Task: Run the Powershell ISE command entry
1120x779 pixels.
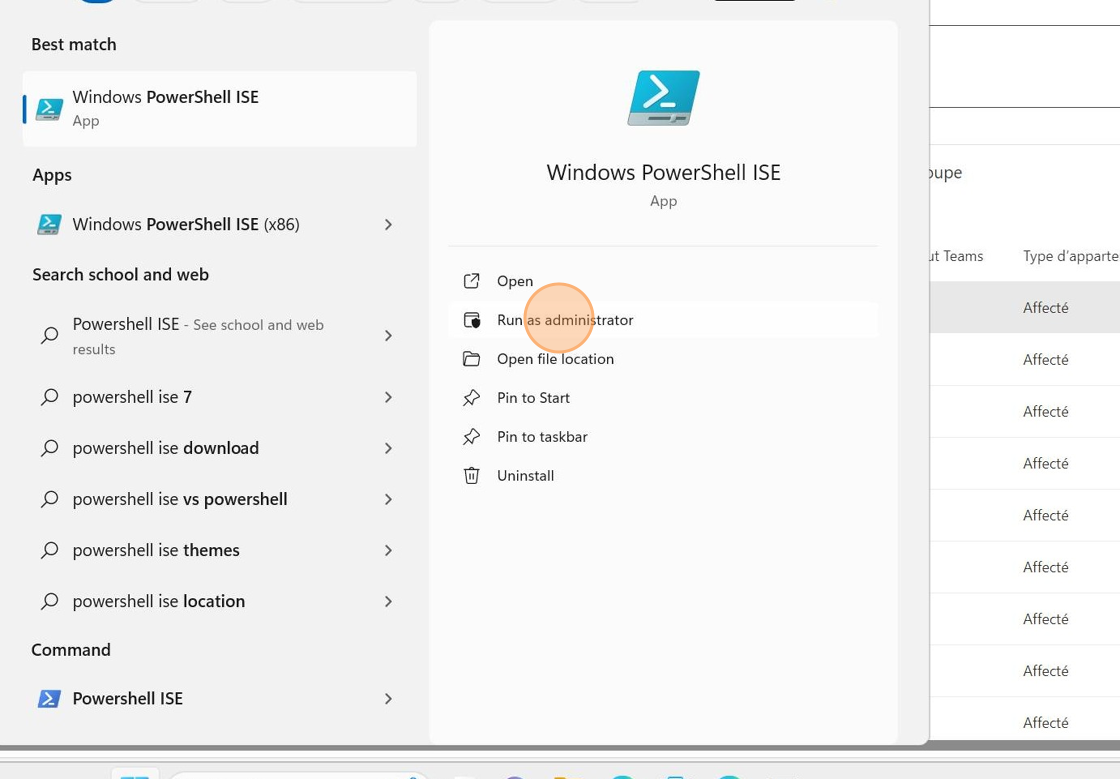Action: click(219, 698)
